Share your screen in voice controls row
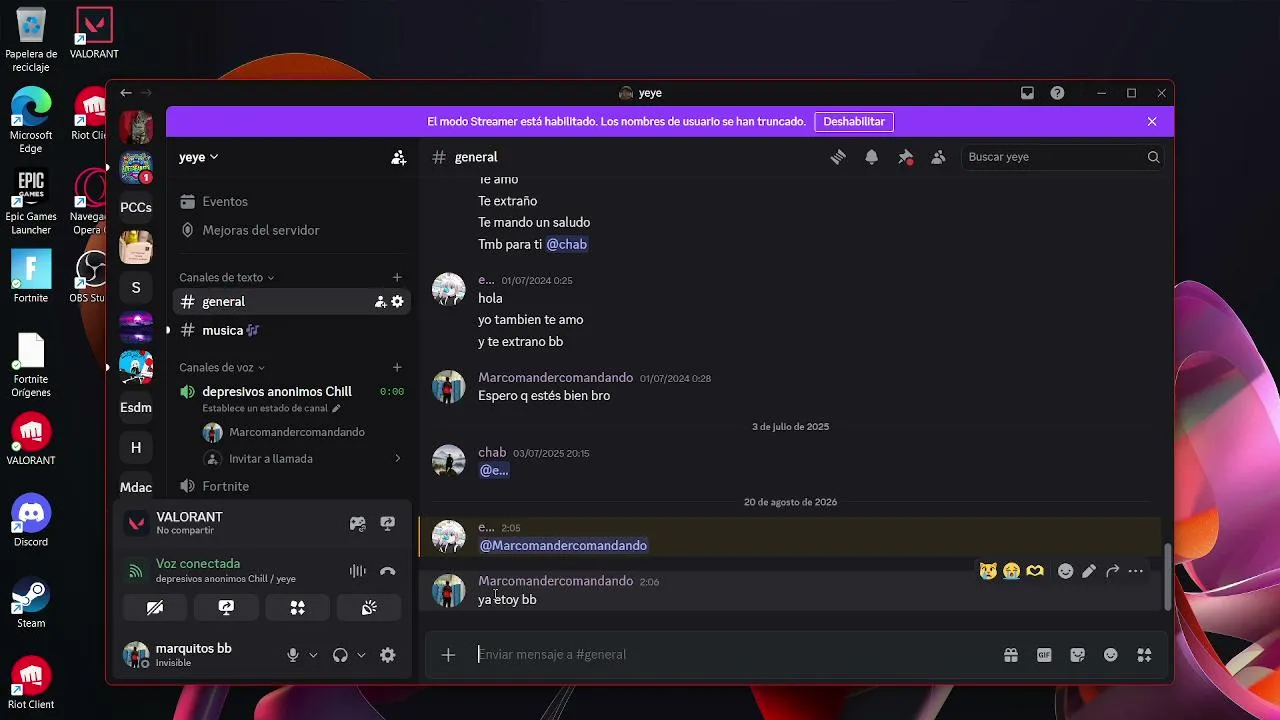1280x720 pixels. point(226,607)
